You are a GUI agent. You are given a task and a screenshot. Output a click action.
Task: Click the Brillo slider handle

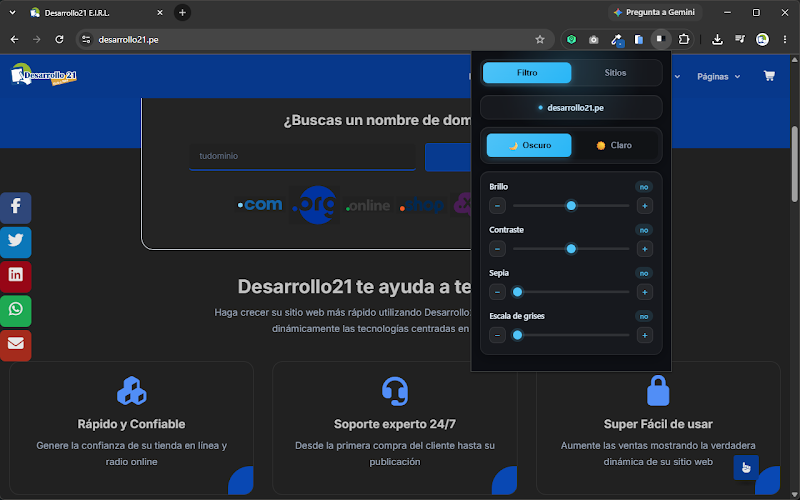pyautogui.click(x=571, y=206)
